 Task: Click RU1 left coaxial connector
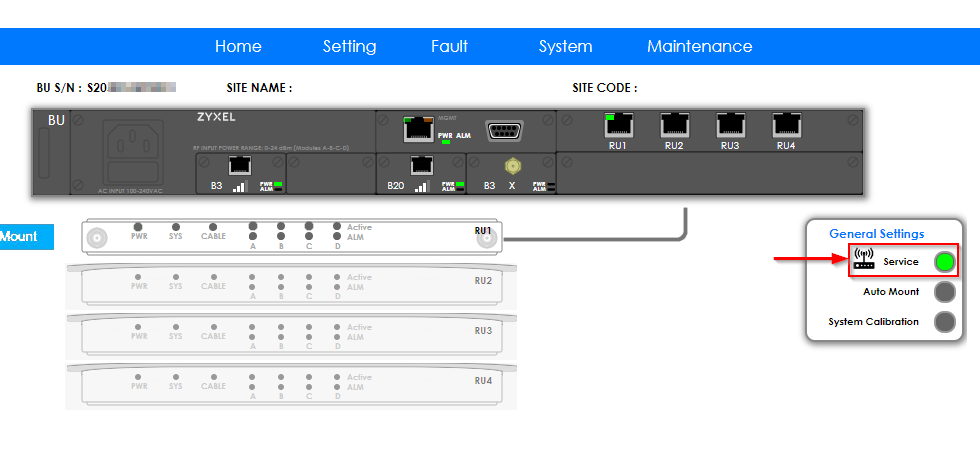(x=97, y=238)
